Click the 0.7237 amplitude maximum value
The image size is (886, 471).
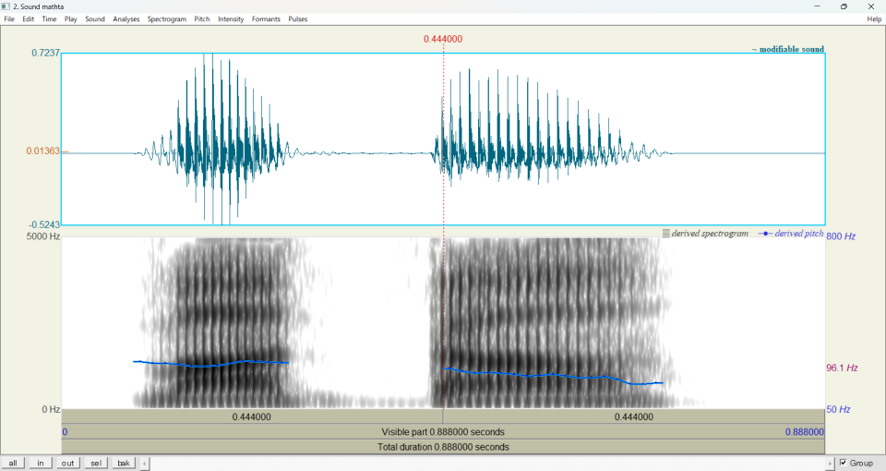click(x=45, y=53)
